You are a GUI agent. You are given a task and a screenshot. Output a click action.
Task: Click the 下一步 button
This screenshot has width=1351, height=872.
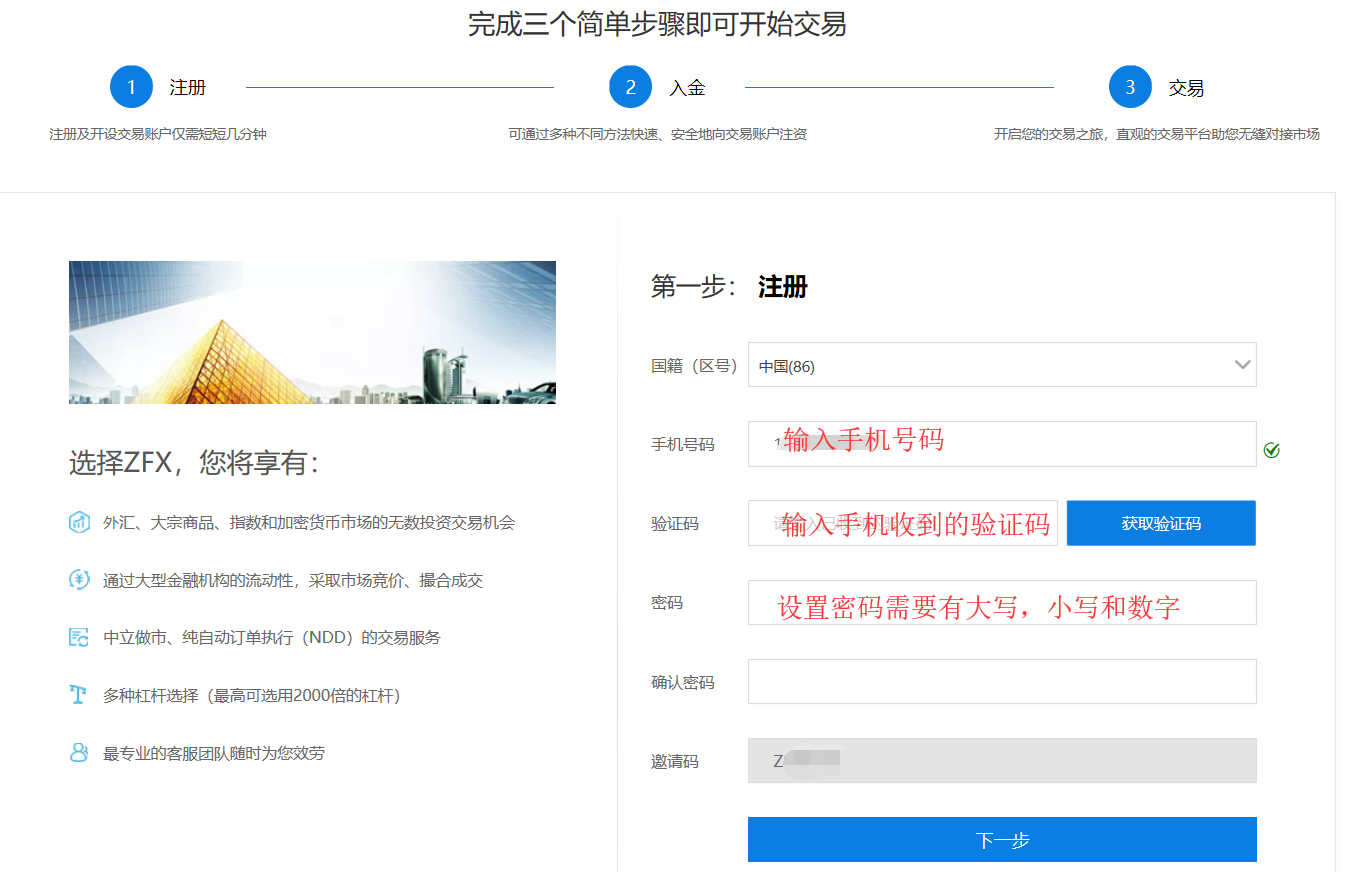pyautogui.click(x=1001, y=840)
